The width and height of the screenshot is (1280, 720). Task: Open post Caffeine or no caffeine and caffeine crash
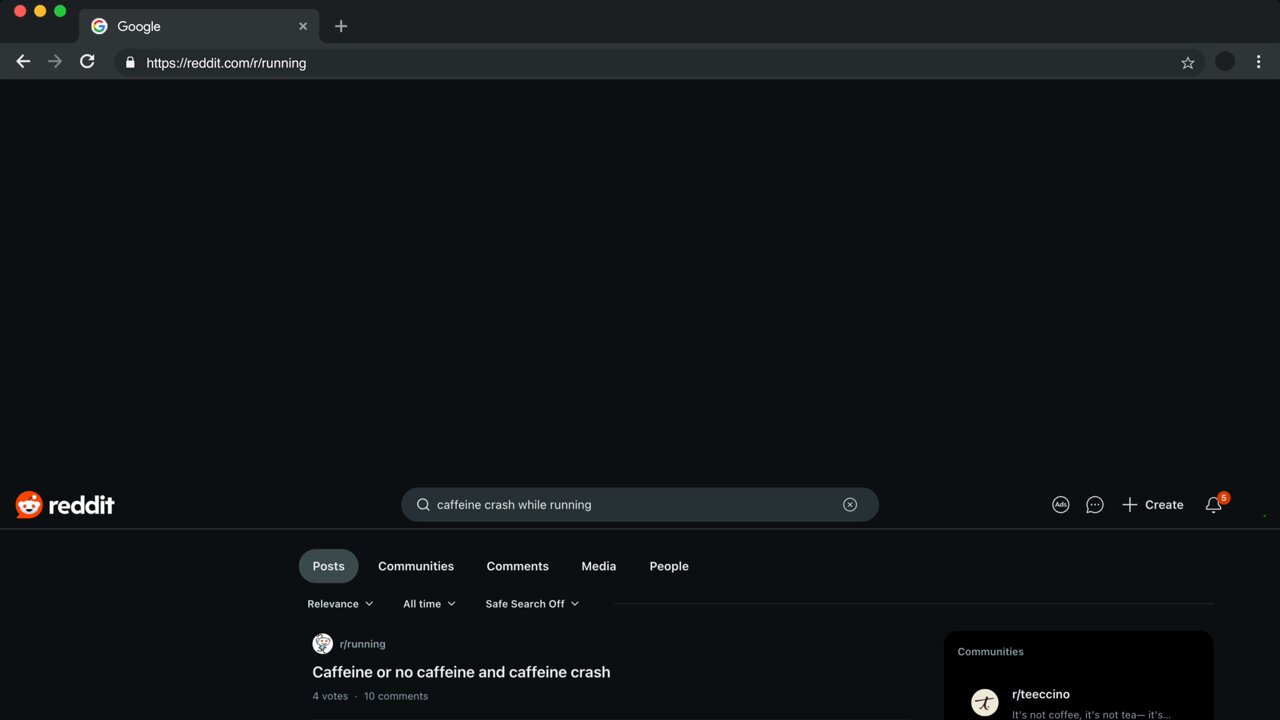click(x=461, y=672)
